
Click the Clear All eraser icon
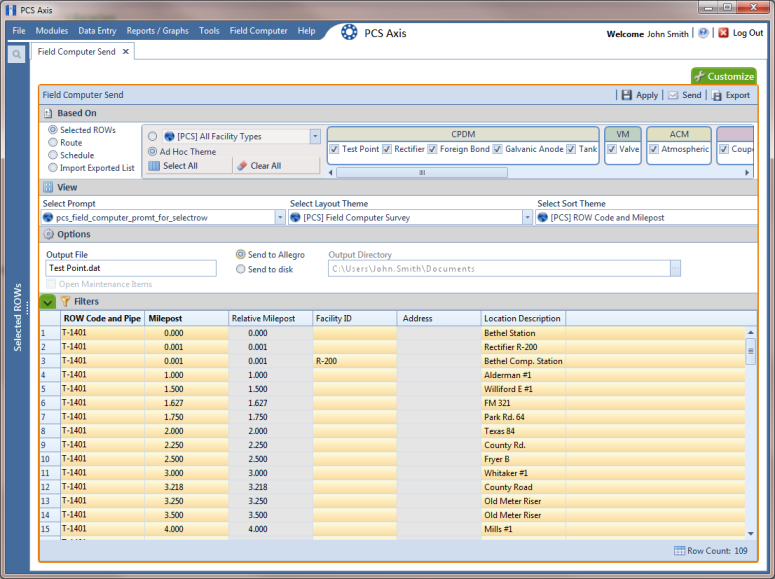242,166
